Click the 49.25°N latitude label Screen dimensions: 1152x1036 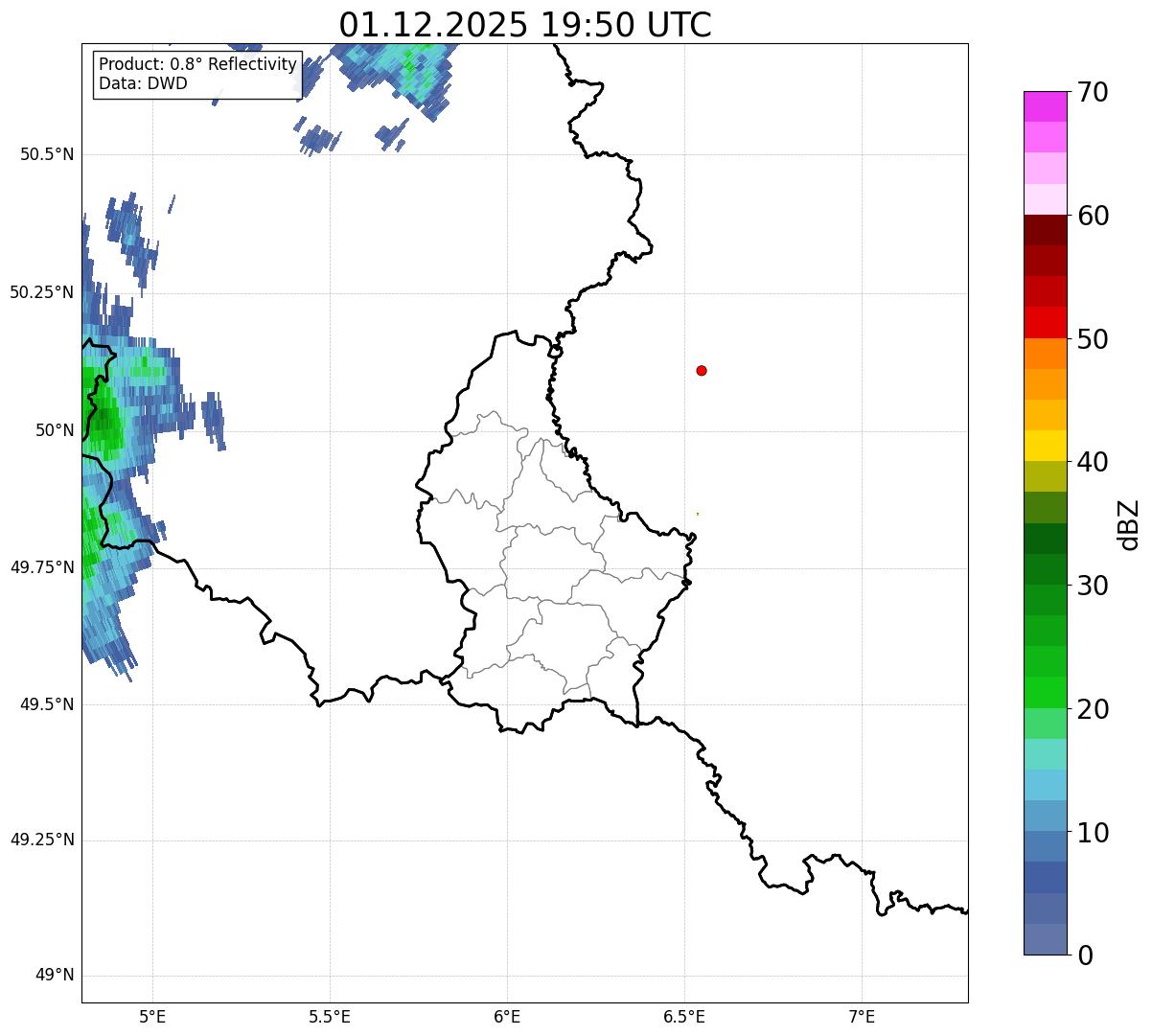42,840
